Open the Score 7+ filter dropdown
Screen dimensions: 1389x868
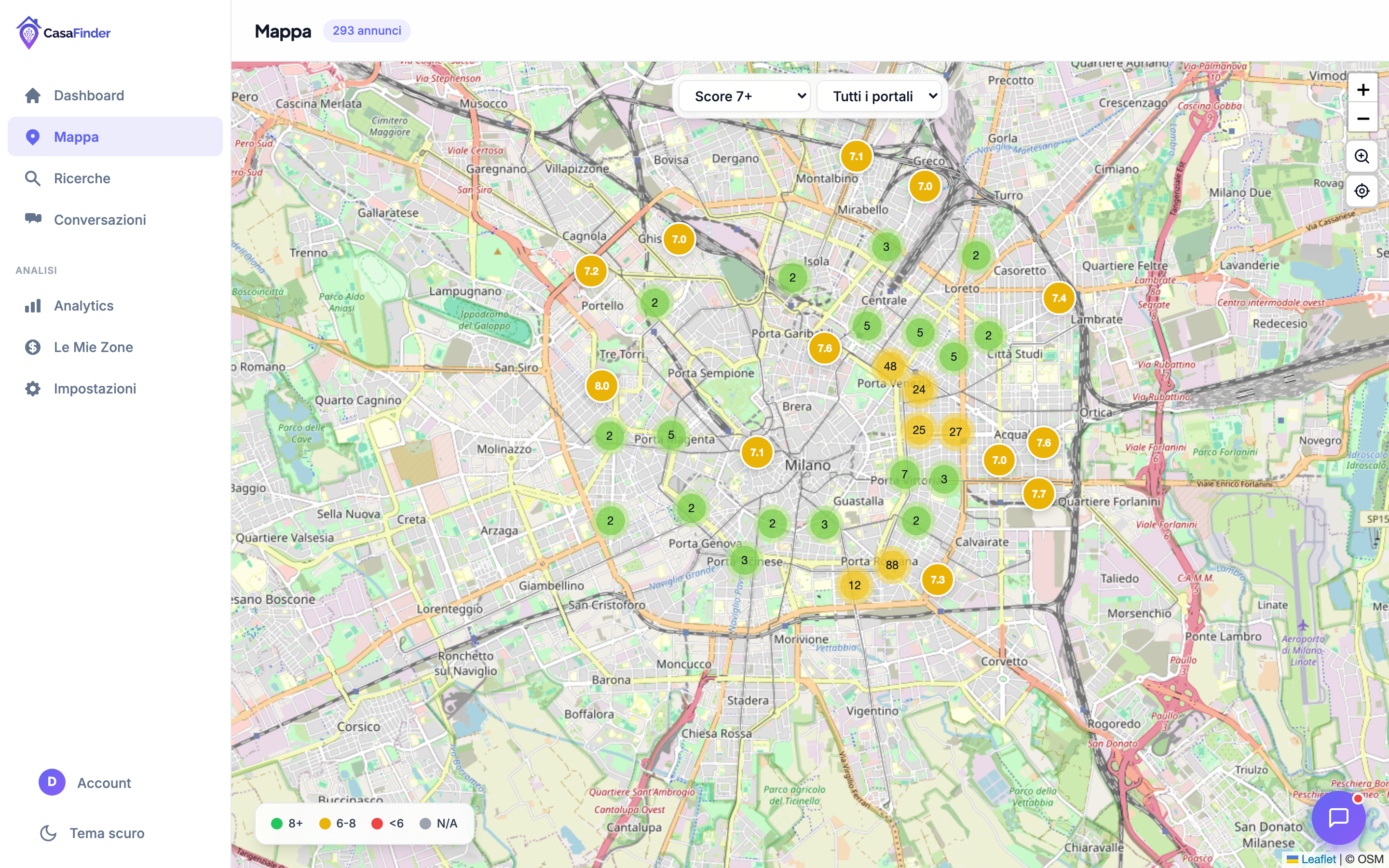[745, 96]
